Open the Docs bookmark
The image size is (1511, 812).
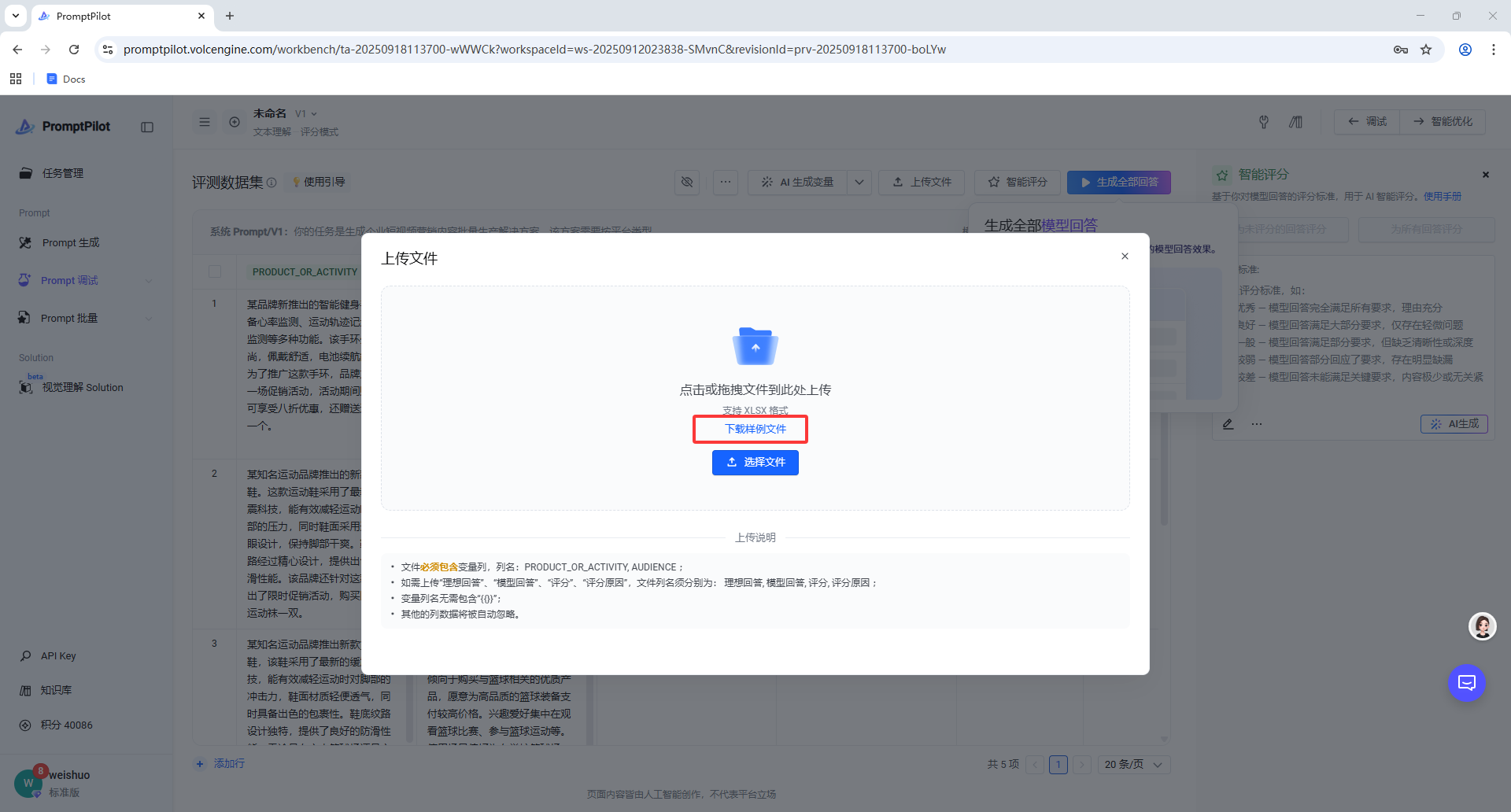[x=66, y=79]
